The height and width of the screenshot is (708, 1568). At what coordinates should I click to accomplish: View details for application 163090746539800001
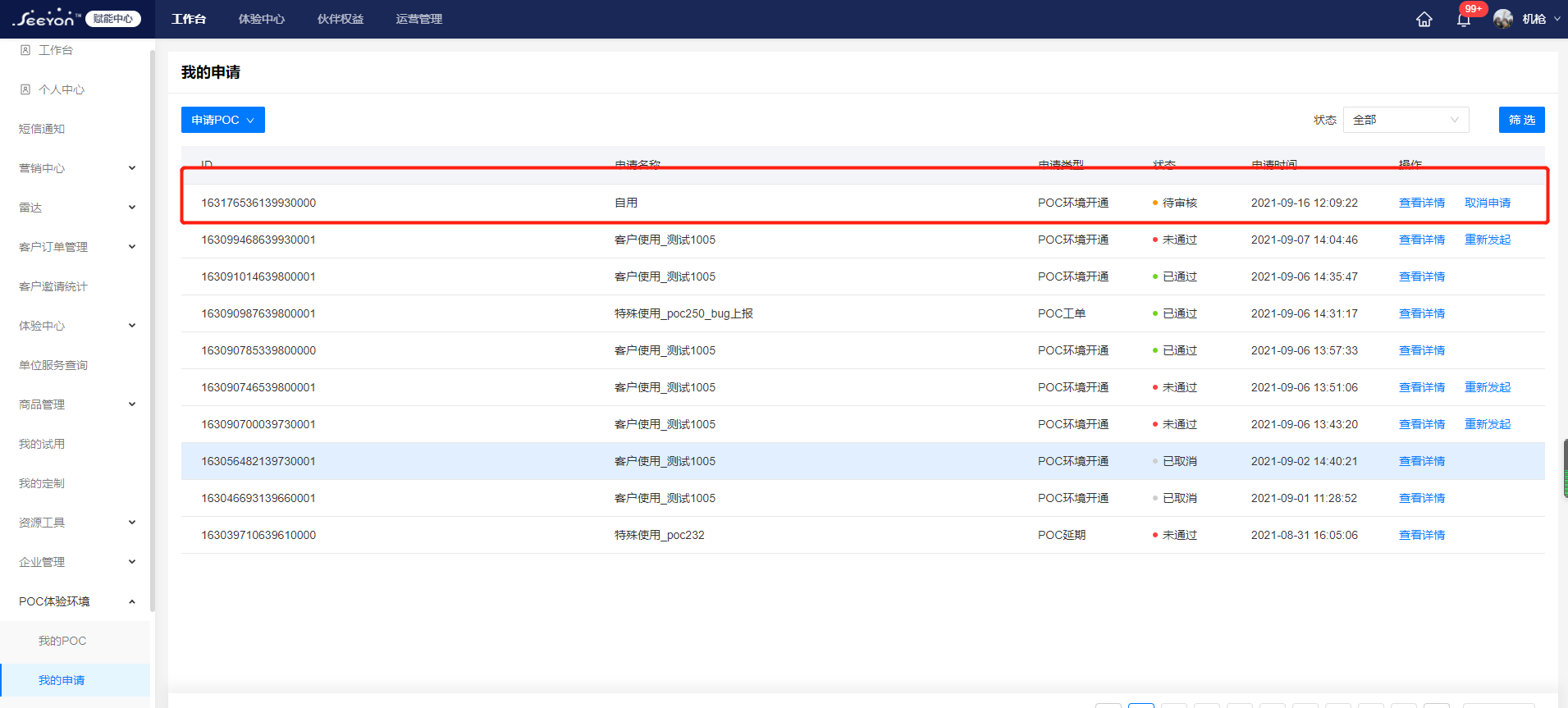pyautogui.click(x=1422, y=387)
